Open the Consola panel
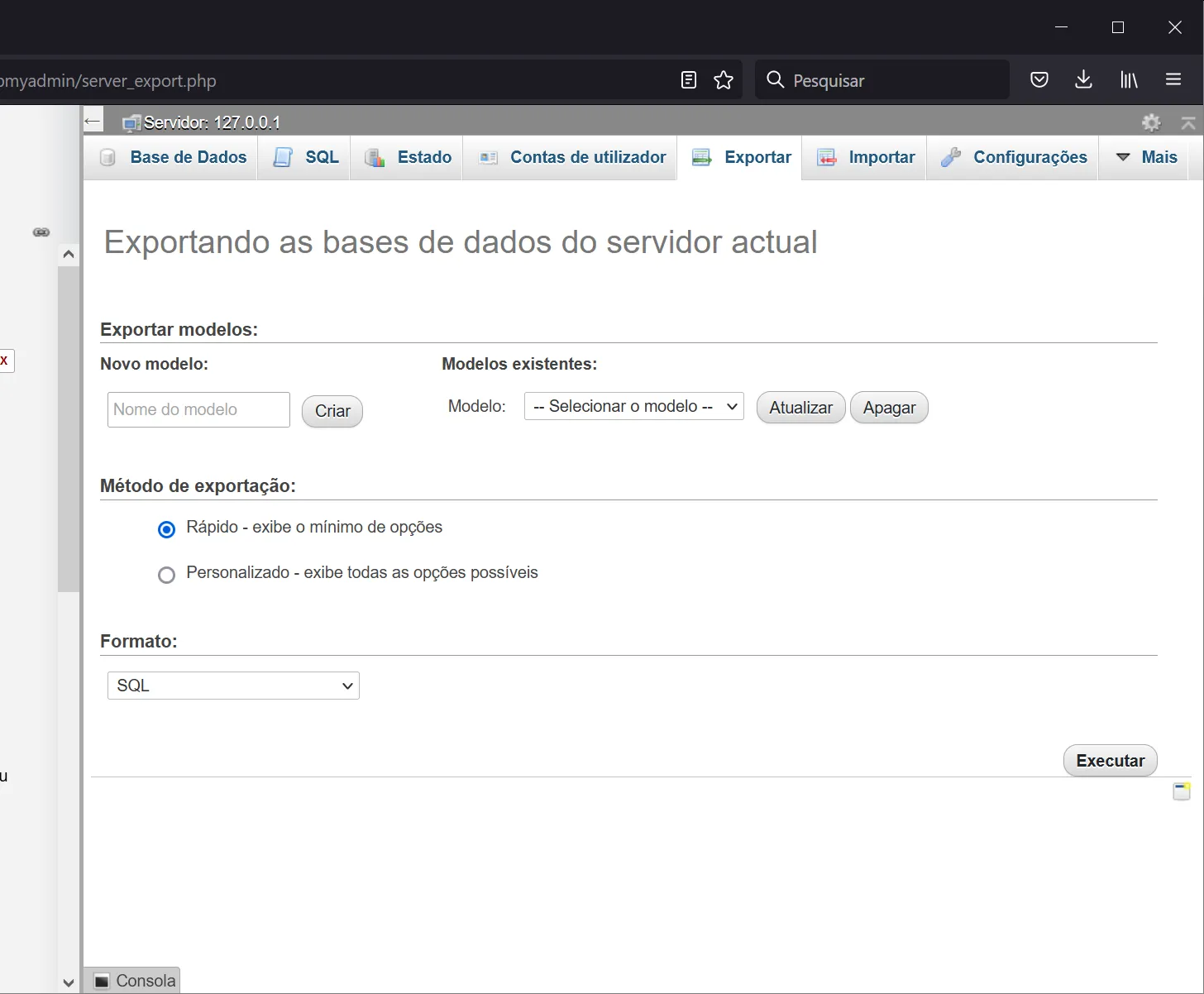 tap(131, 981)
